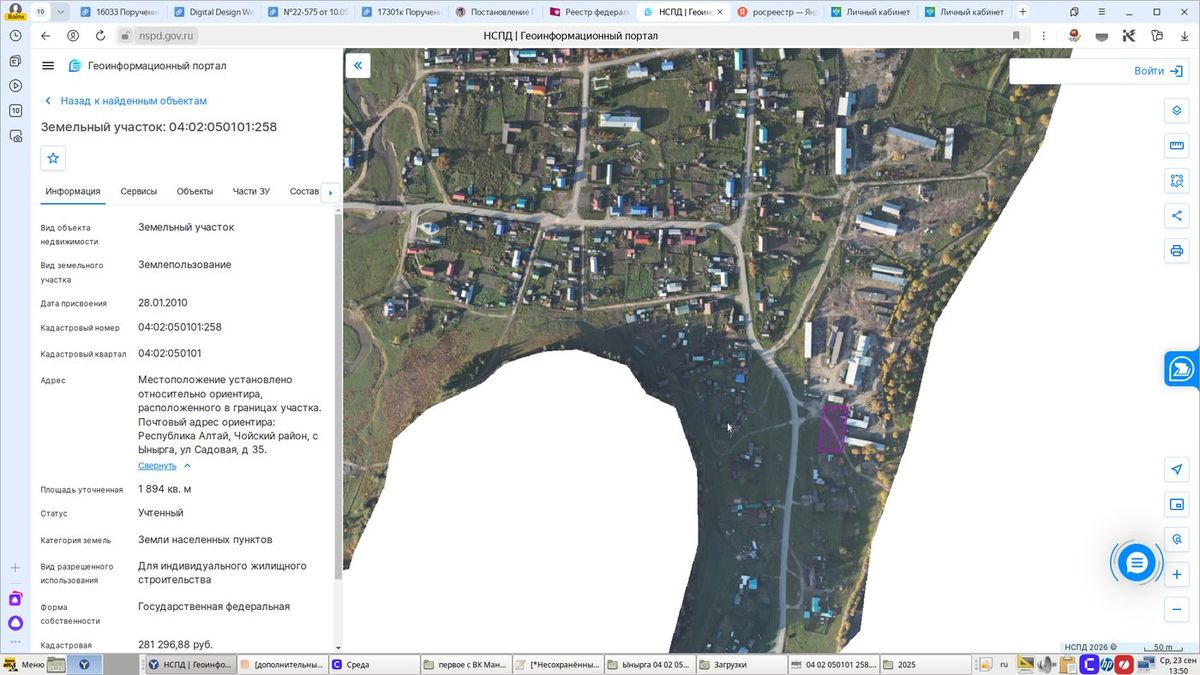Zoom in on the map
Viewport: 1200px width, 675px height.
tap(1176, 575)
